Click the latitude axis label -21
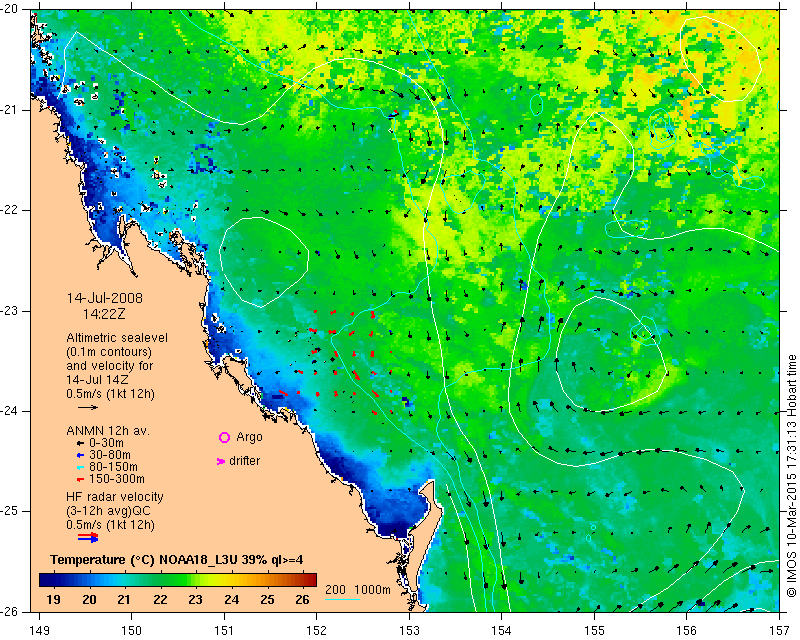The height and width of the screenshot is (640, 800). tap(10, 110)
